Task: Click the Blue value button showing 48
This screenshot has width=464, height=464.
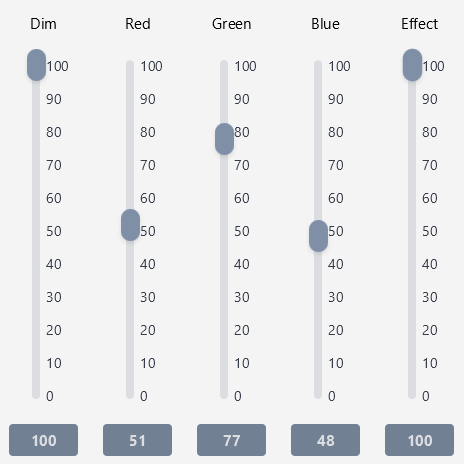Action: [326, 440]
